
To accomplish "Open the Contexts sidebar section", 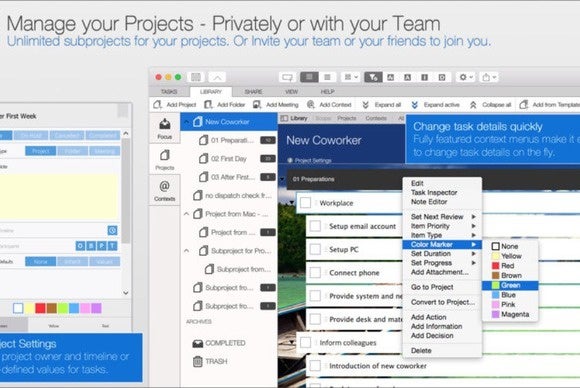I will point(165,190).
